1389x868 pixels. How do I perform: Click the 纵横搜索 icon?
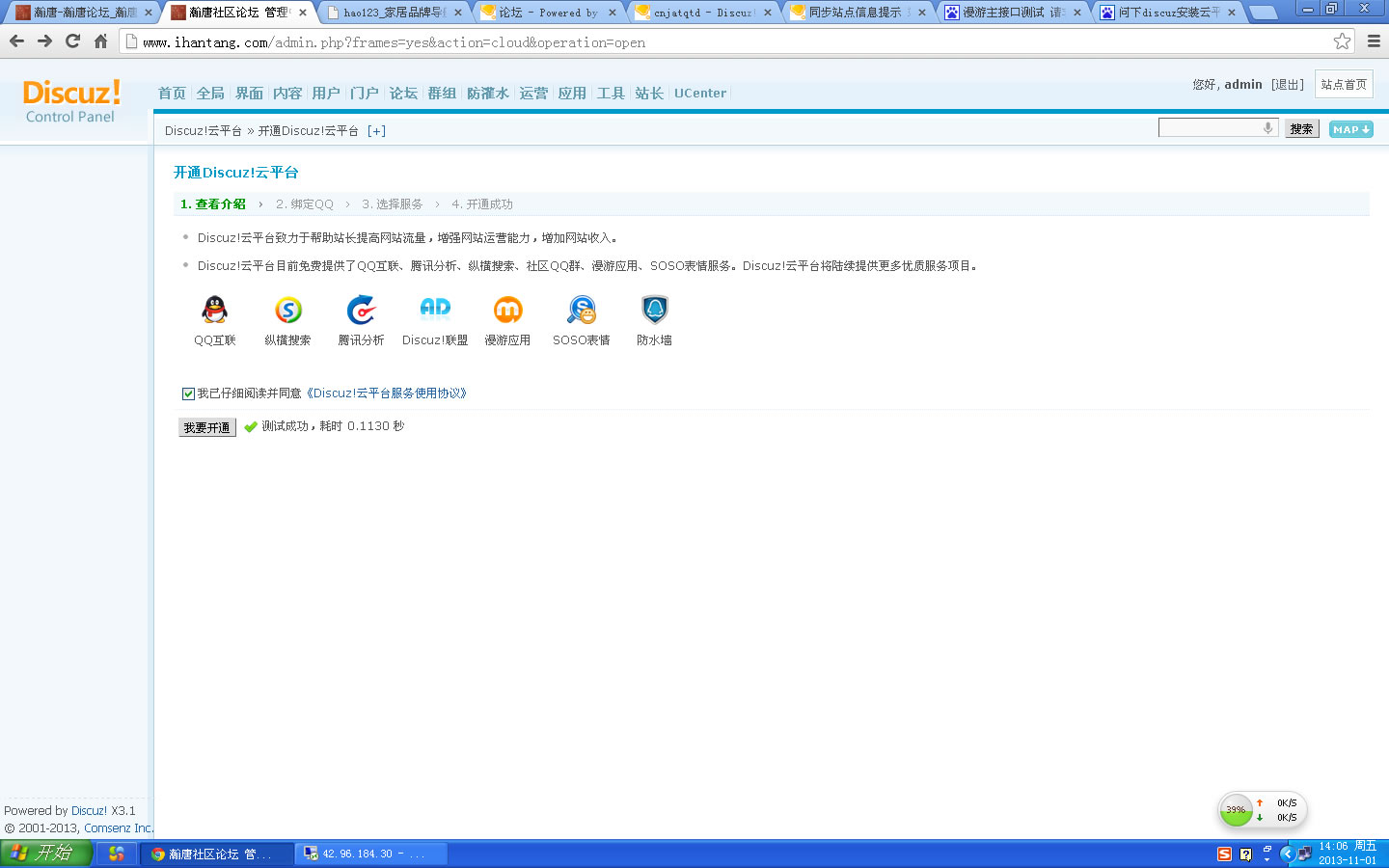(x=287, y=310)
